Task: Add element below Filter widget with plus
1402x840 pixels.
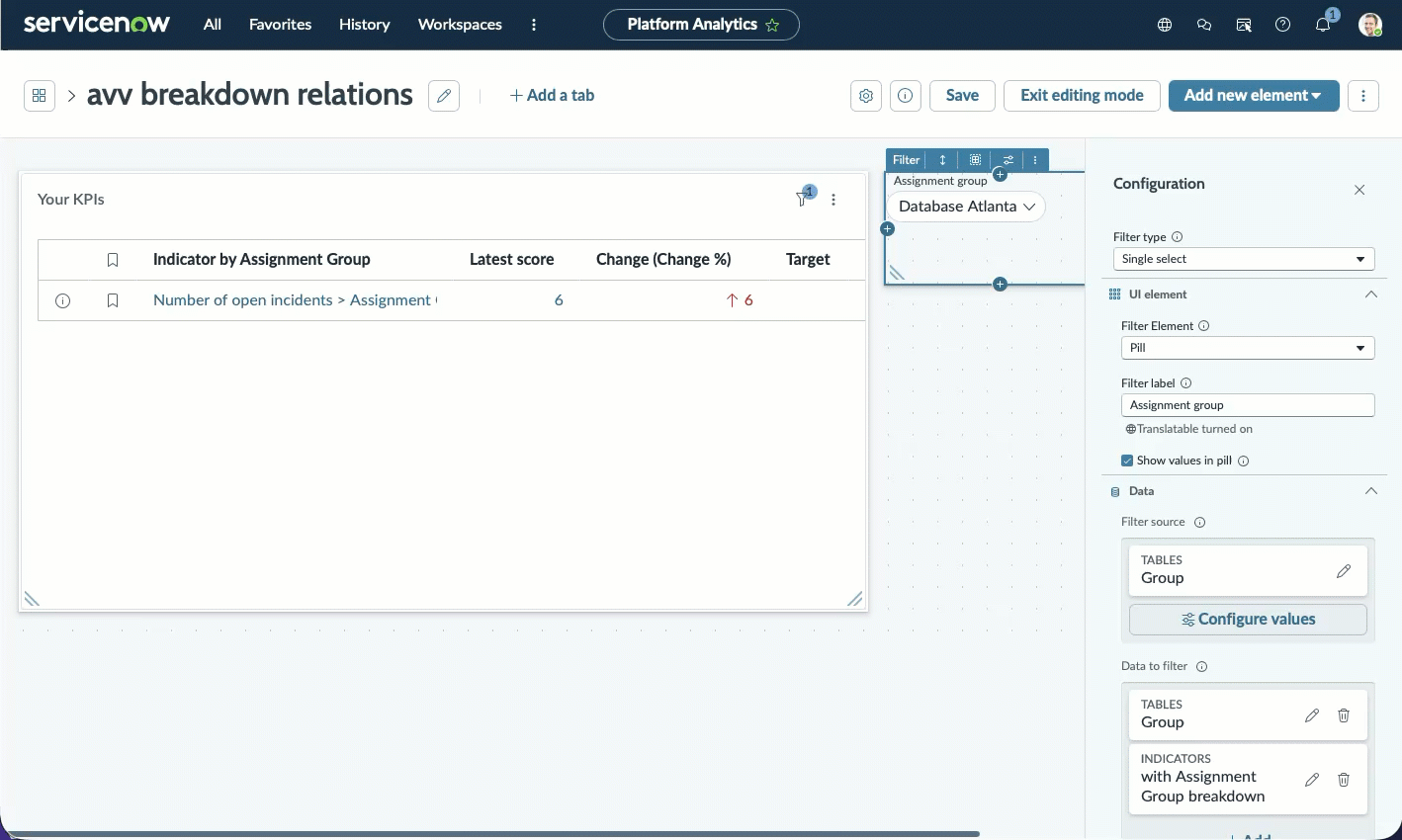Action: coord(1000,285)
